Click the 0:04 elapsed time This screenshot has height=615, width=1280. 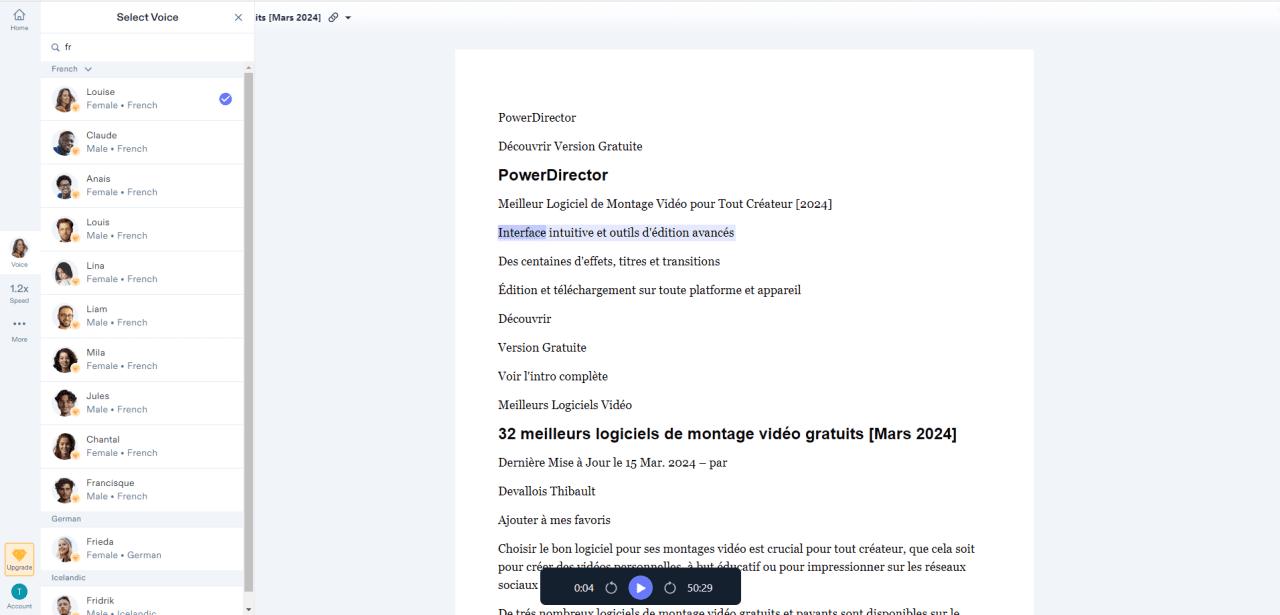[584, 588]
